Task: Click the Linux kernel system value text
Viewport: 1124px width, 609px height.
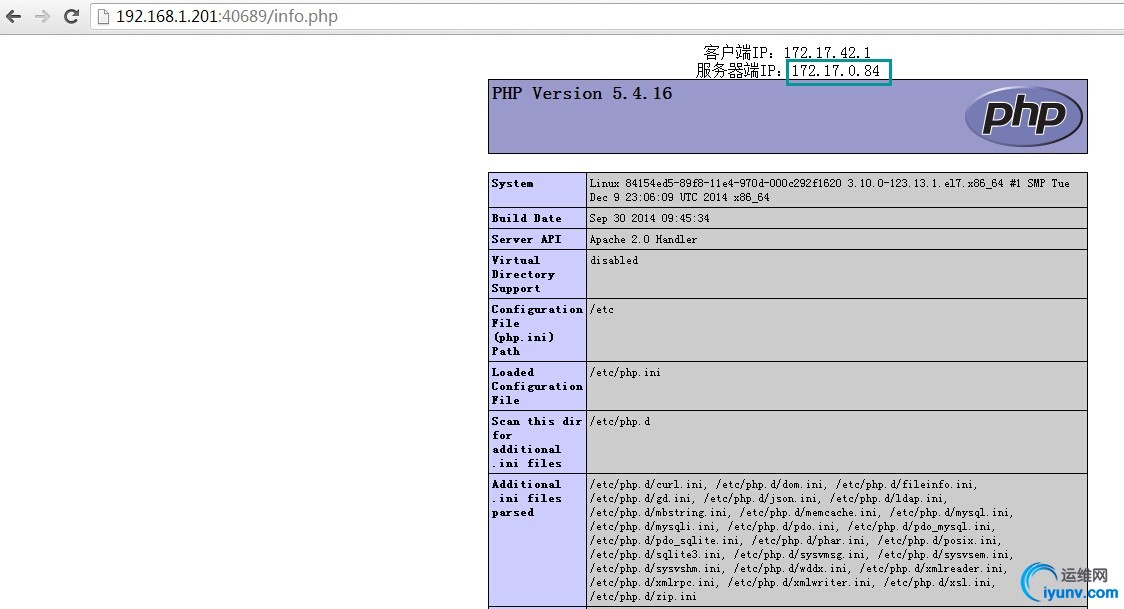Action: pos(829,190)
